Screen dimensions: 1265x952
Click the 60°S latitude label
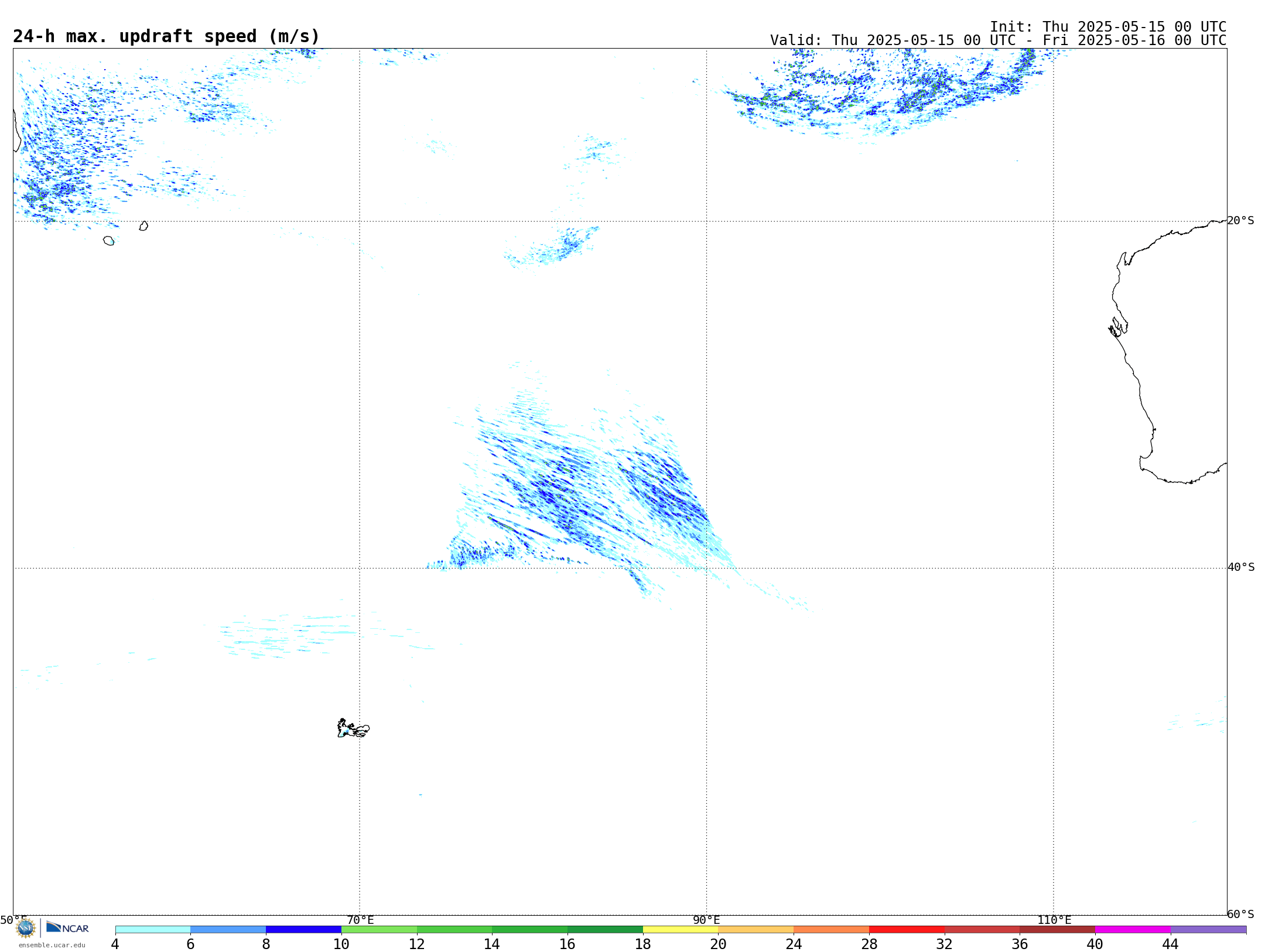click(x=1241, y=914)
